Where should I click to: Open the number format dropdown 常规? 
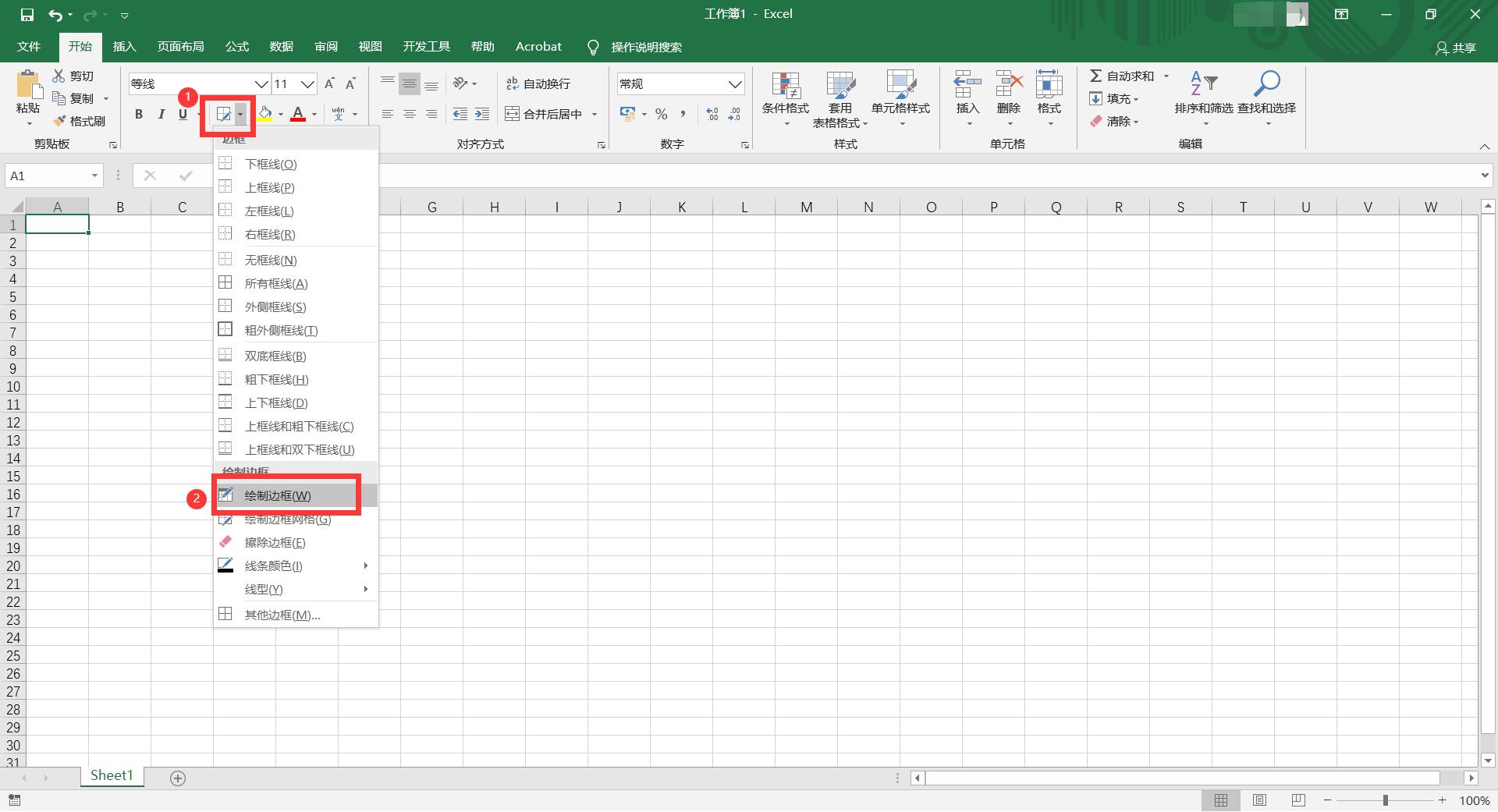735,83
